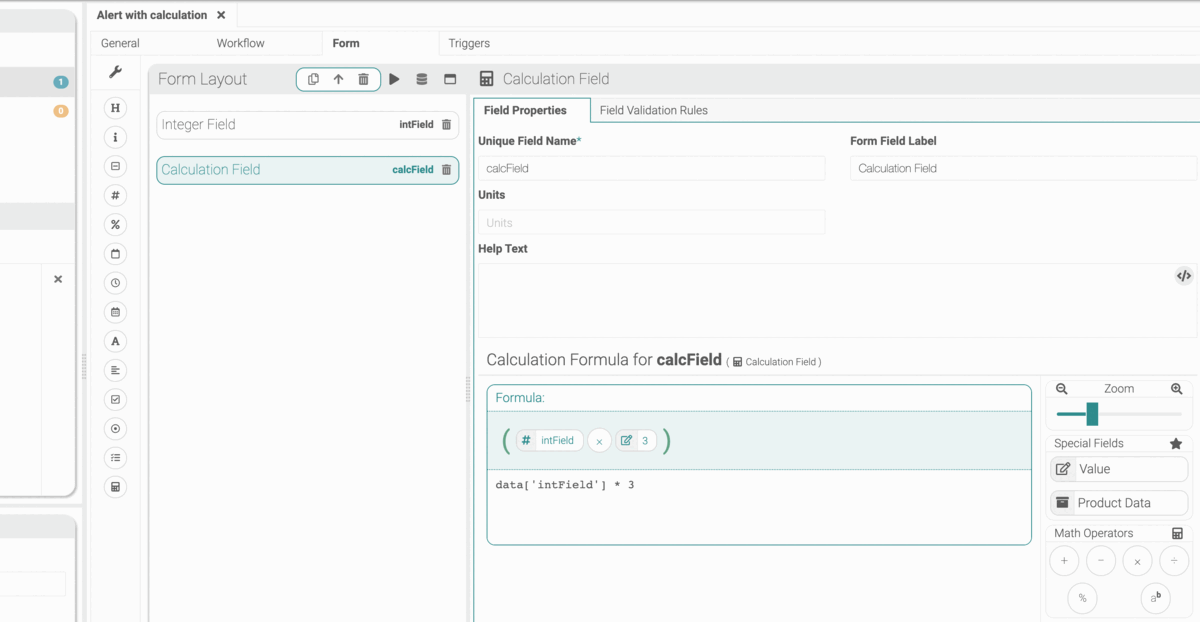Delete selected field using the trash icon
The image size is (1200, 622).
pyautogui.click(x=362, y=79)
